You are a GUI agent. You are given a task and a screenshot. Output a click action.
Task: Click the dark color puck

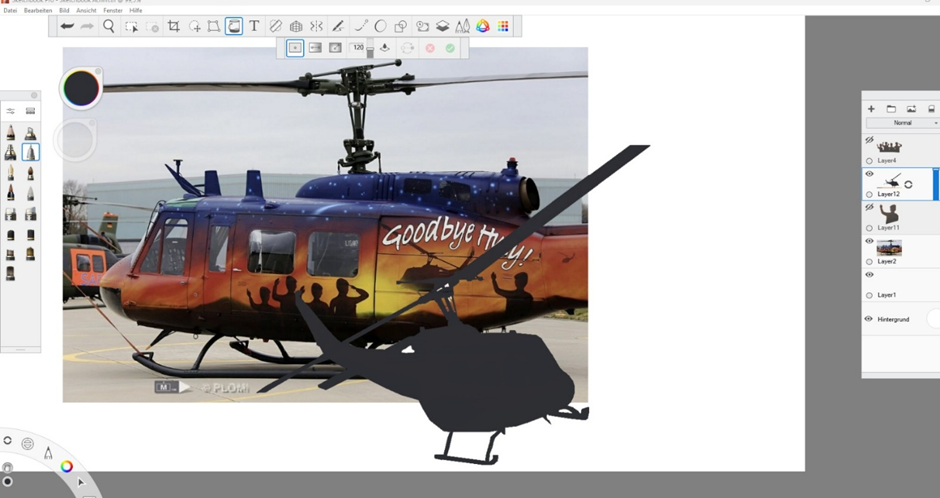pyautogui.click(x=81, y=88)
